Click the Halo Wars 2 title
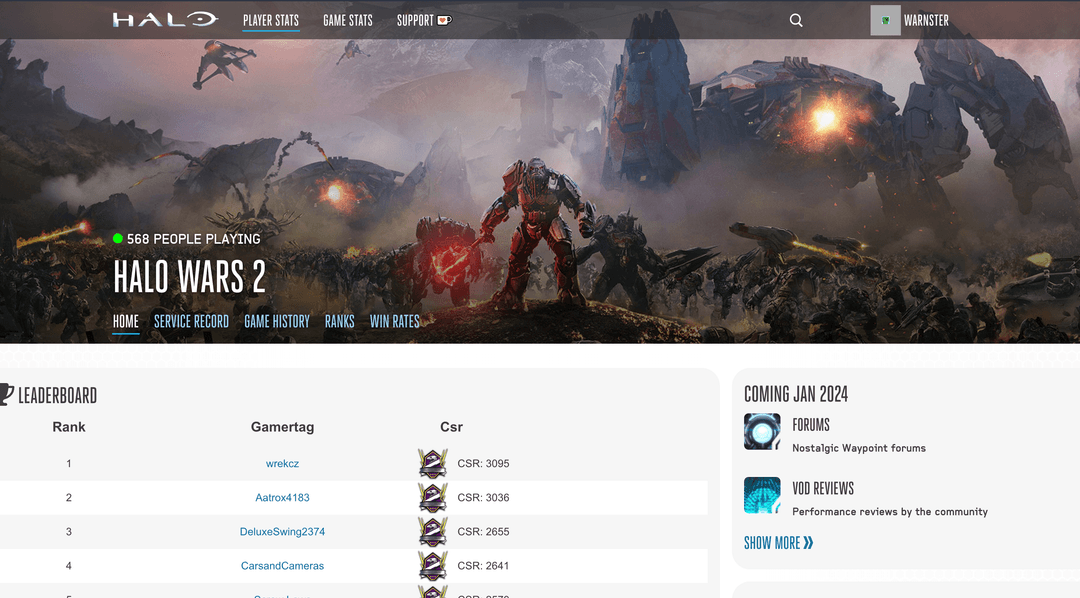 [189, 276]
